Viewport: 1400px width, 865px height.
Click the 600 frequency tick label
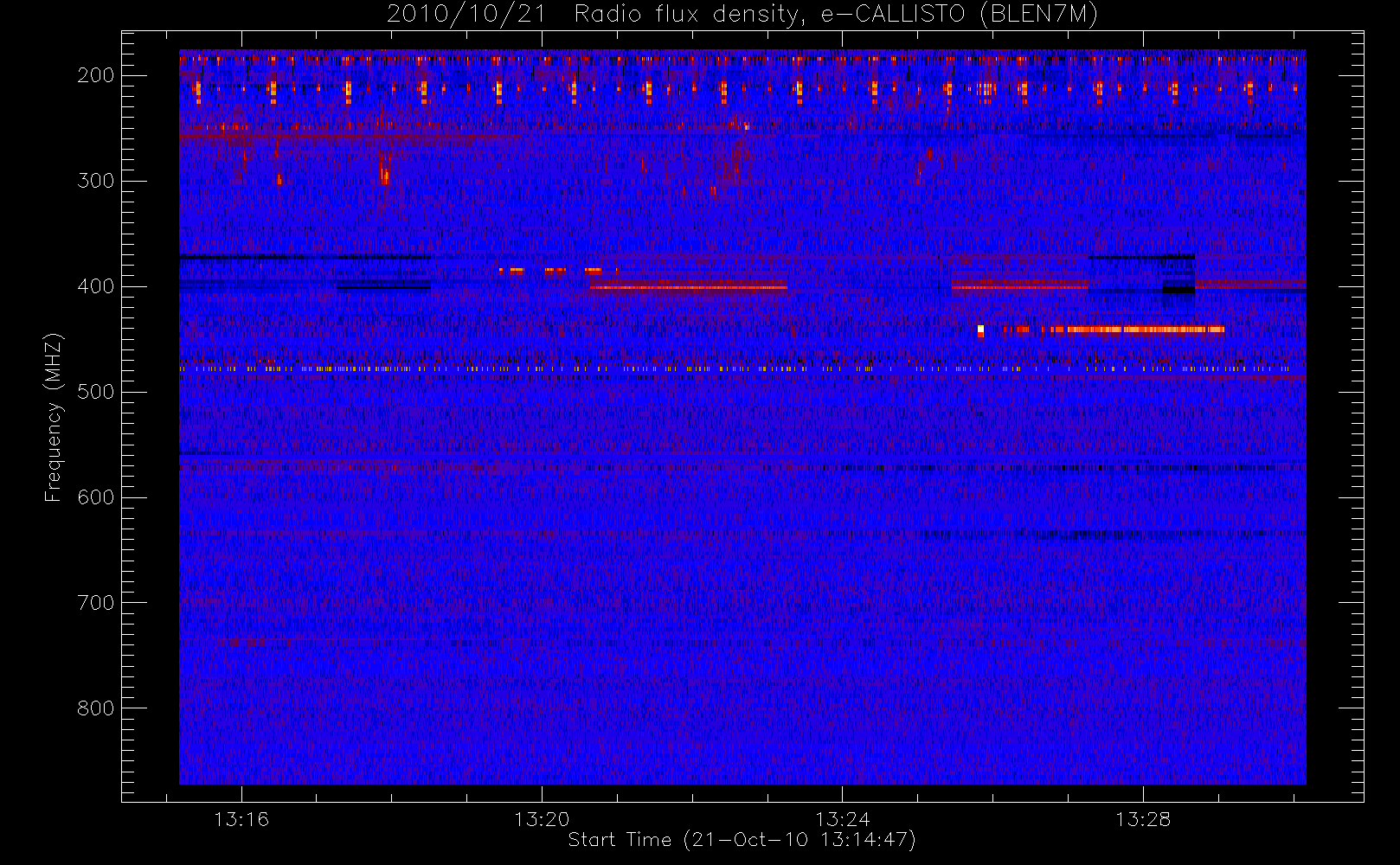pos(95,497)
